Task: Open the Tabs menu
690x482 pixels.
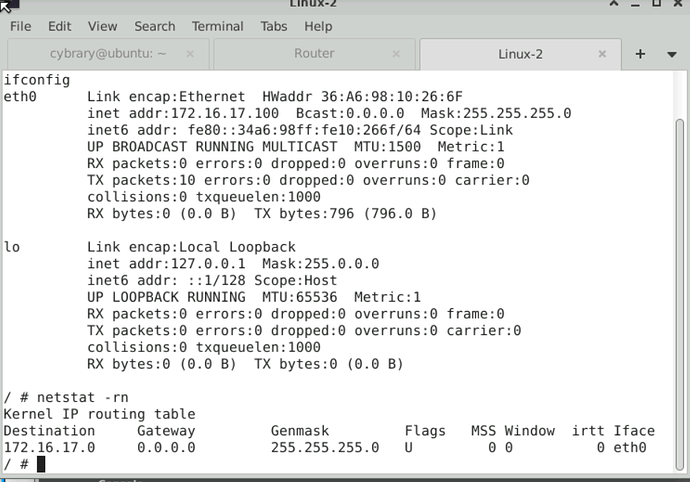Action: [x=273, y=26]
